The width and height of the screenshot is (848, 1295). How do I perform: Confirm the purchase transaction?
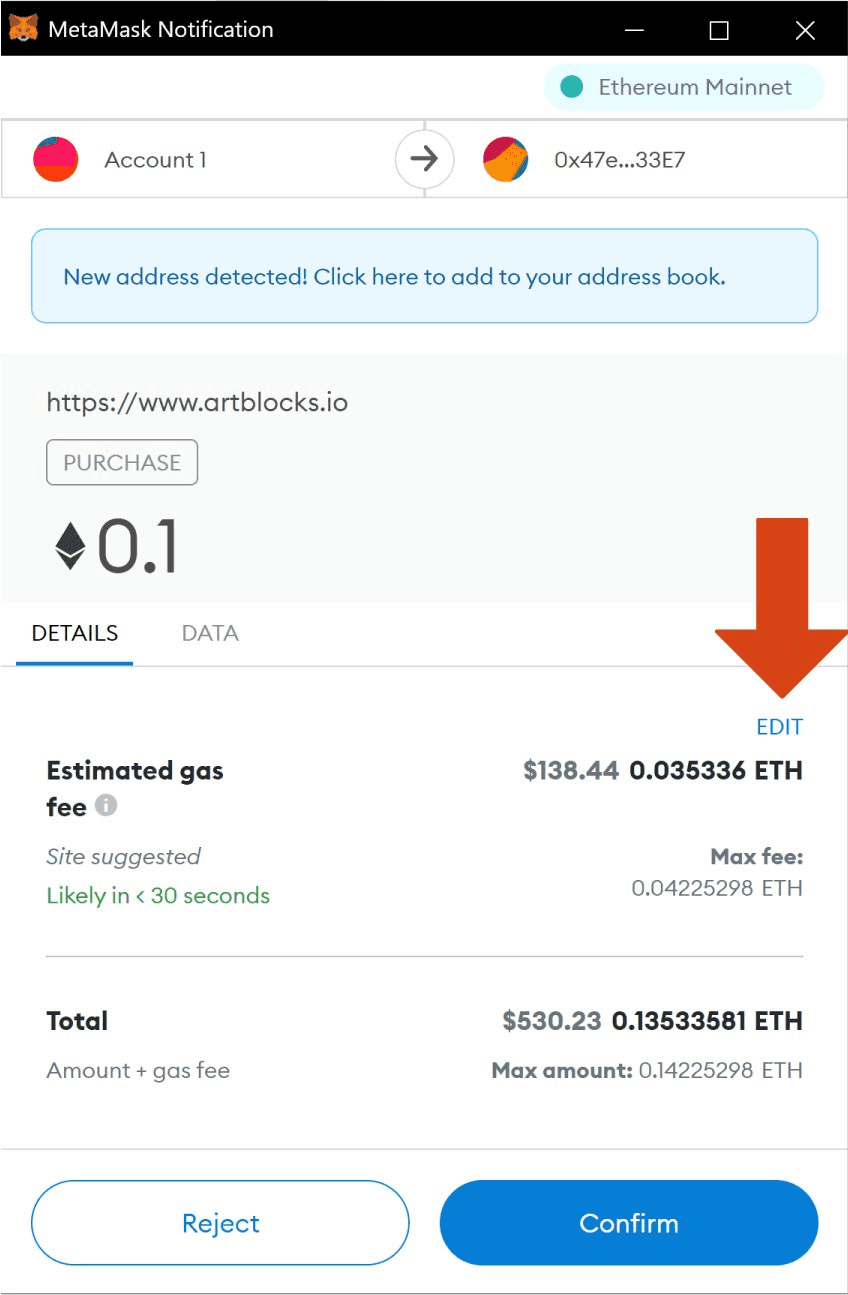[629, 1223]
